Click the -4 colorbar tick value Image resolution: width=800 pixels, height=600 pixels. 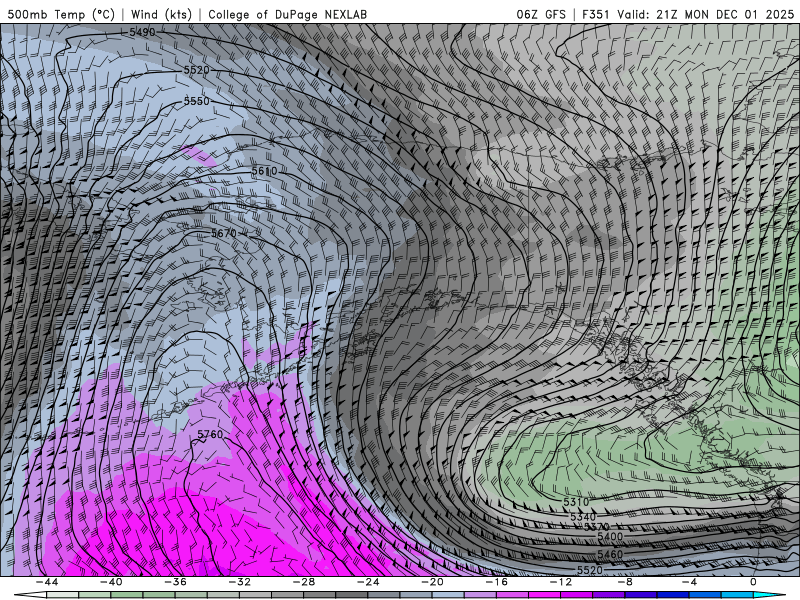coord(689,582)
